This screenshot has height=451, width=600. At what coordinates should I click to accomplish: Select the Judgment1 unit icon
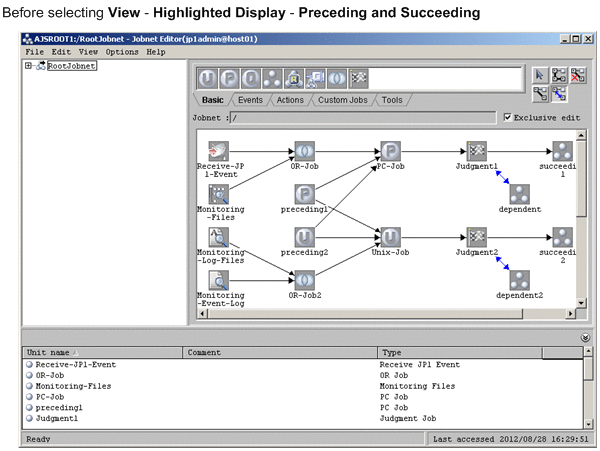coord(476,150)
